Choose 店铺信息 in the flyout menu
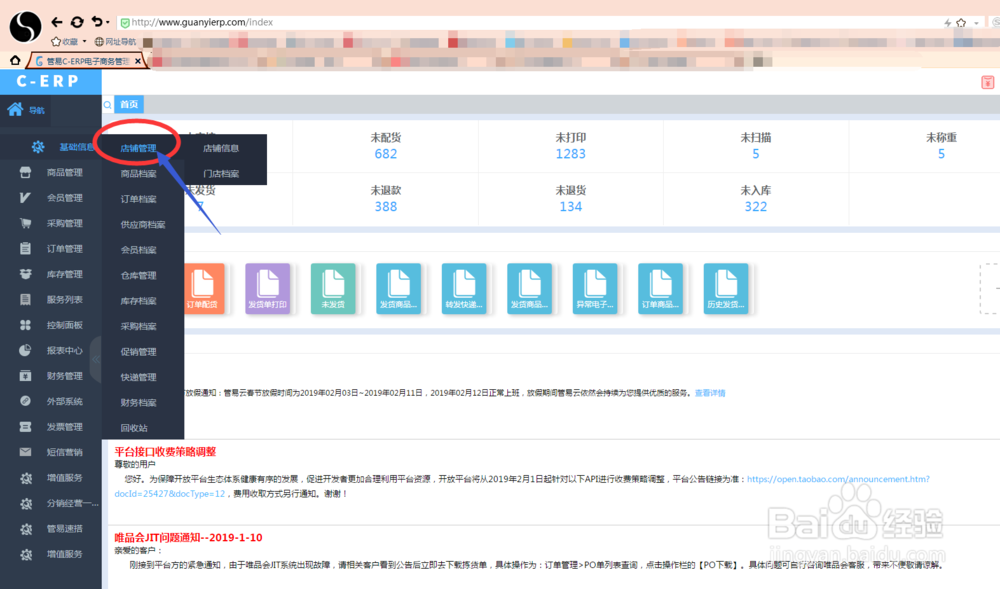 pos(221,148)
